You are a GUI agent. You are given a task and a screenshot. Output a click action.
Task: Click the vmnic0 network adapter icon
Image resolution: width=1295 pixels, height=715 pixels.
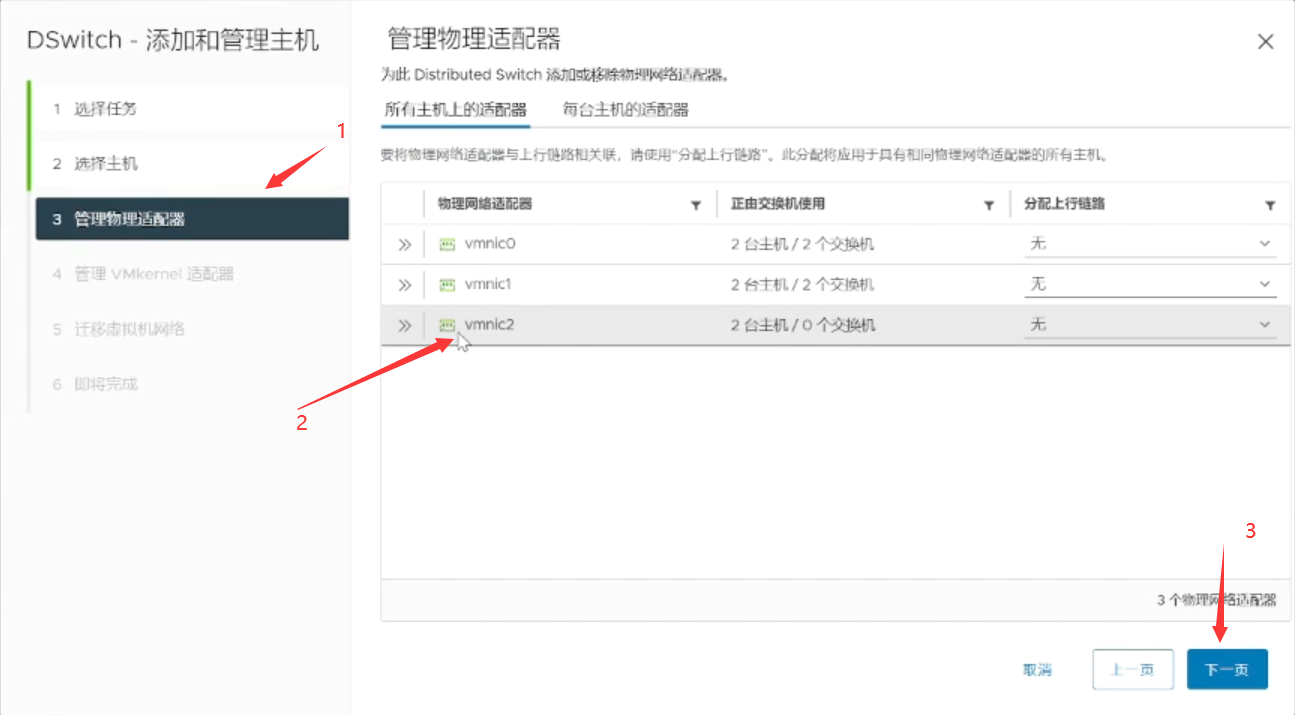tap(447, 243)
